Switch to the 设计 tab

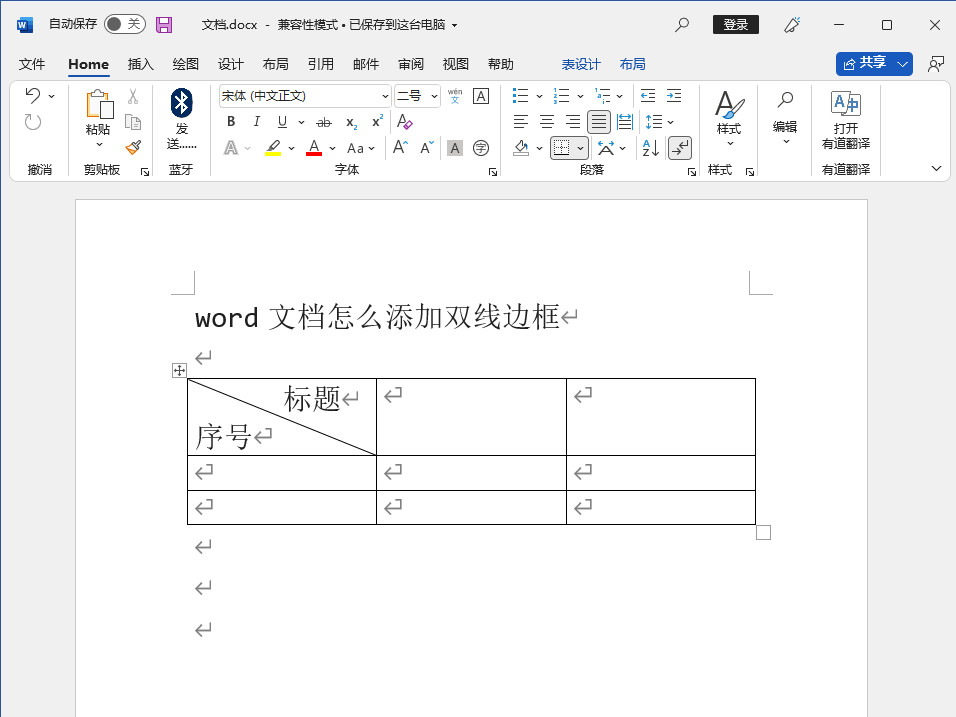pyautogui.click(x=231, y=64)
